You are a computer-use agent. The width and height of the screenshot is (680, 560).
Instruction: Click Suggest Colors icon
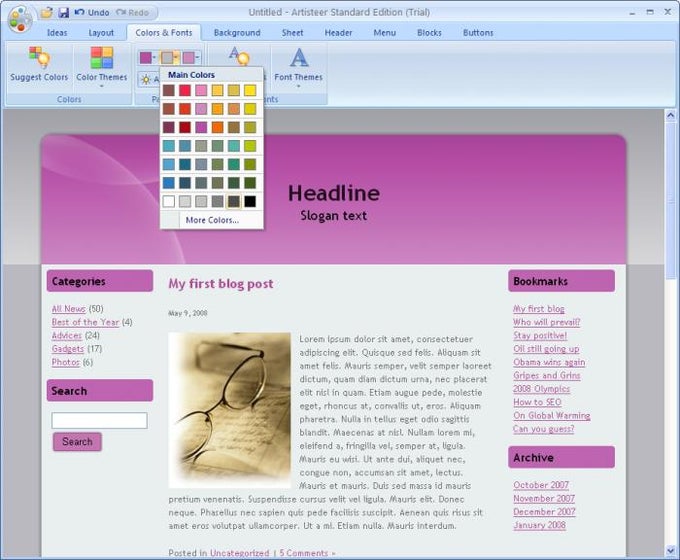(39, 65)
